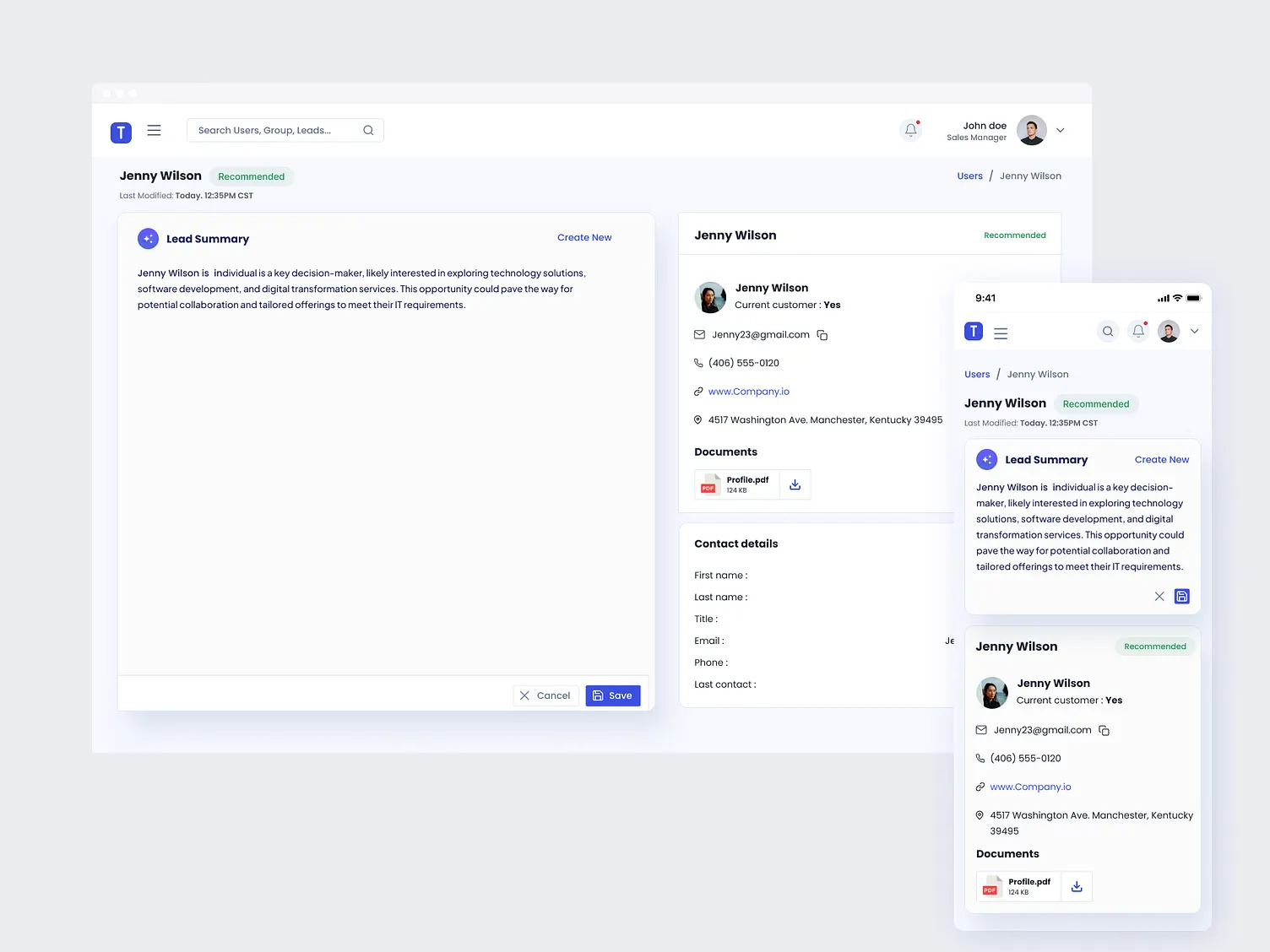Save summary with disk icon in mobile view
This screenshot has height=952, width=1270.
pos(1182,597)
